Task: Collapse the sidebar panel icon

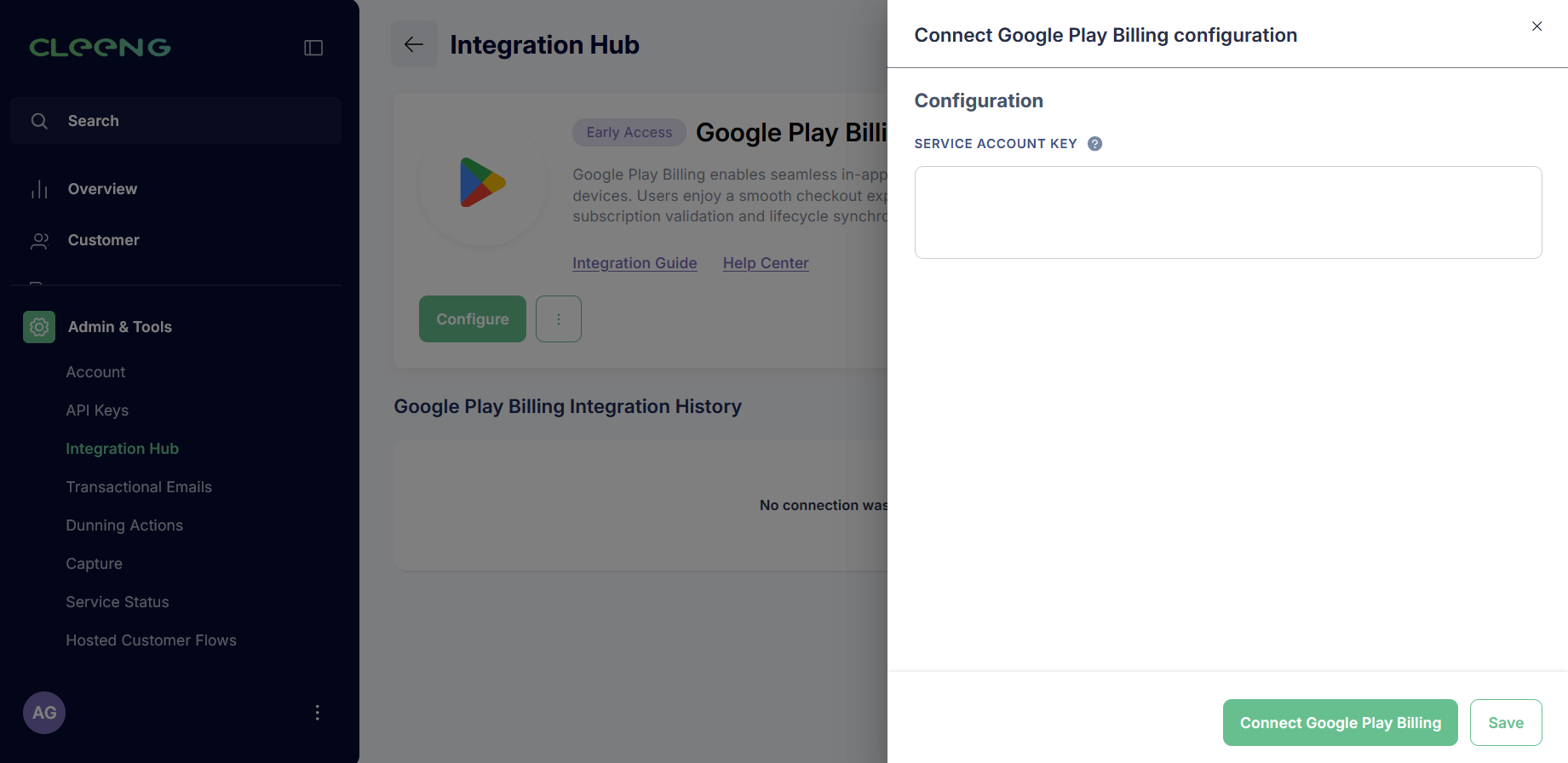Action: pos(313,48)
